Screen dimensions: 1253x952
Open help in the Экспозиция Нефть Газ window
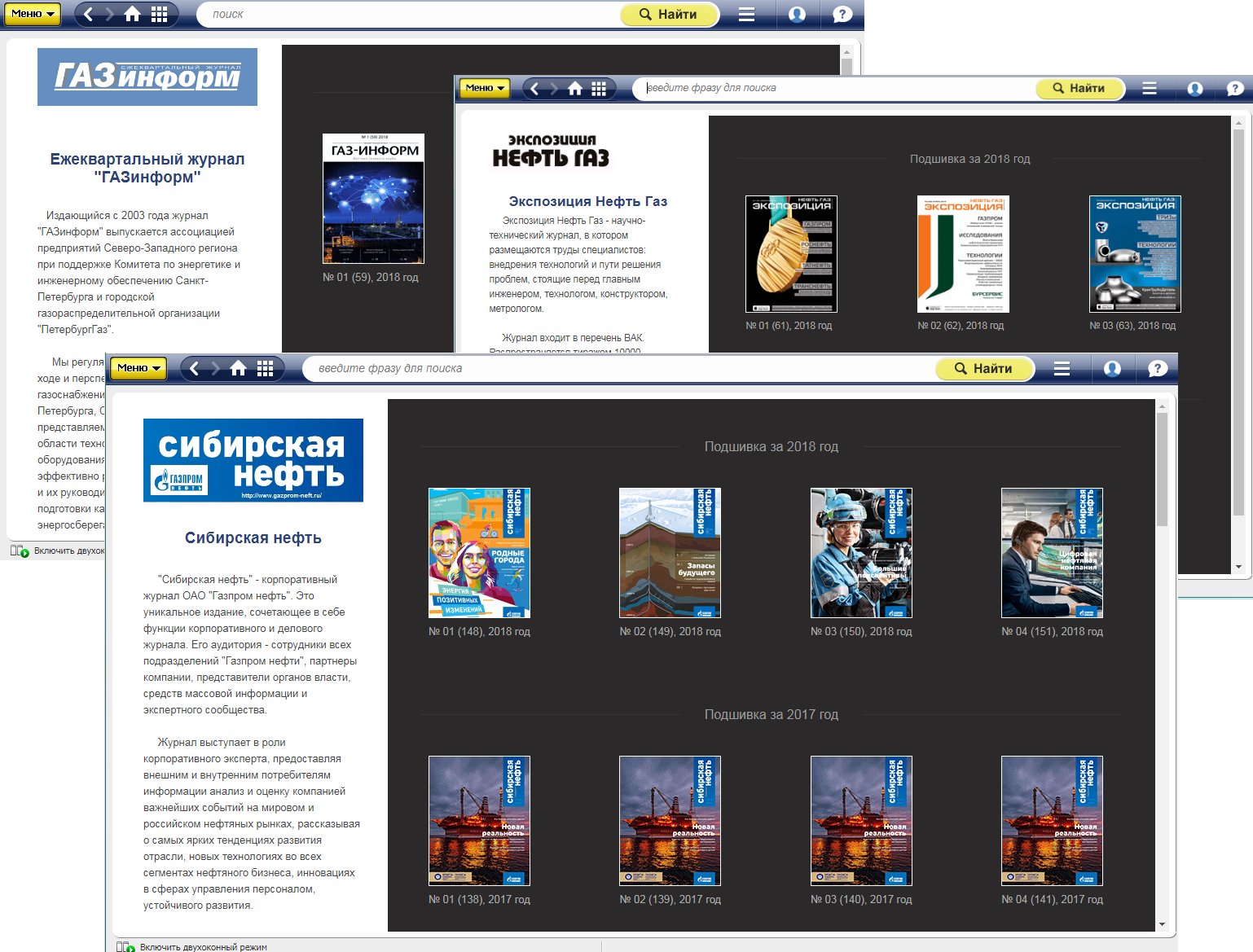tap(1235, 89)
